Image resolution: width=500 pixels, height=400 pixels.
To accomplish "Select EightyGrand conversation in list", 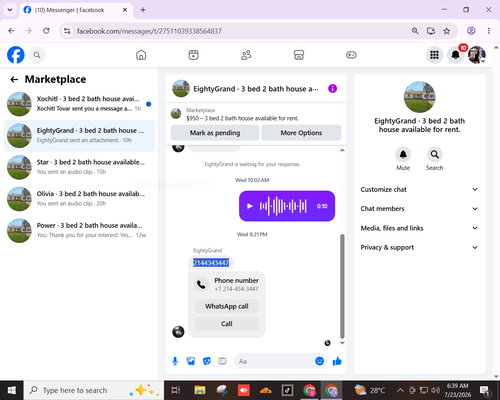I will (x=79, y=135).
